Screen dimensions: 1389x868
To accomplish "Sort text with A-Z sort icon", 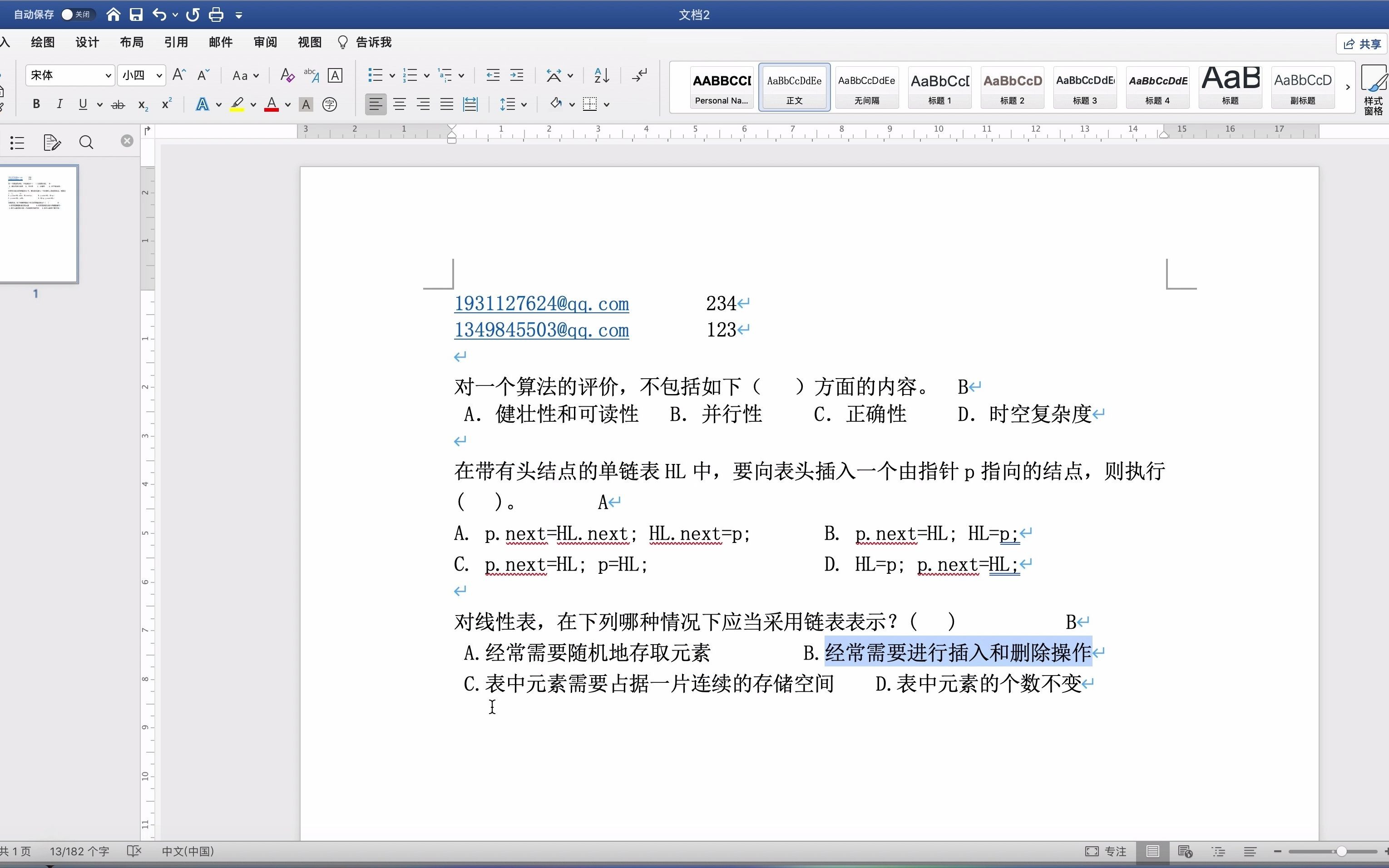I will coord(602,75).
